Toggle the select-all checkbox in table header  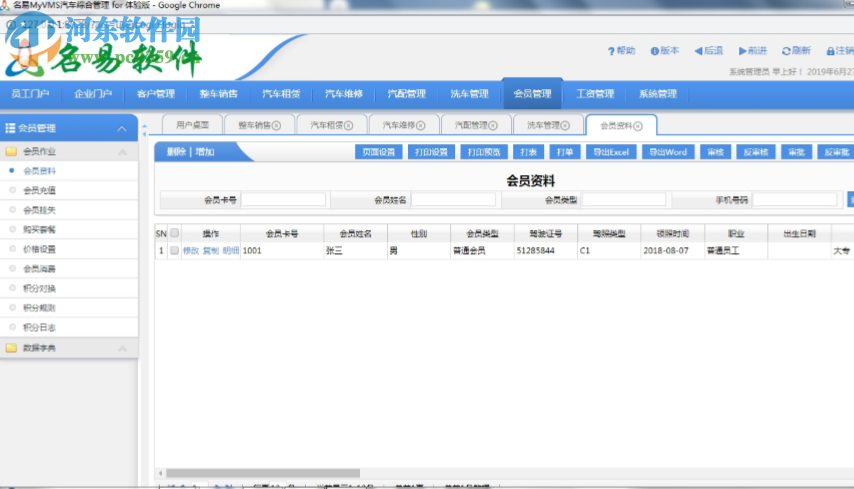174,233
